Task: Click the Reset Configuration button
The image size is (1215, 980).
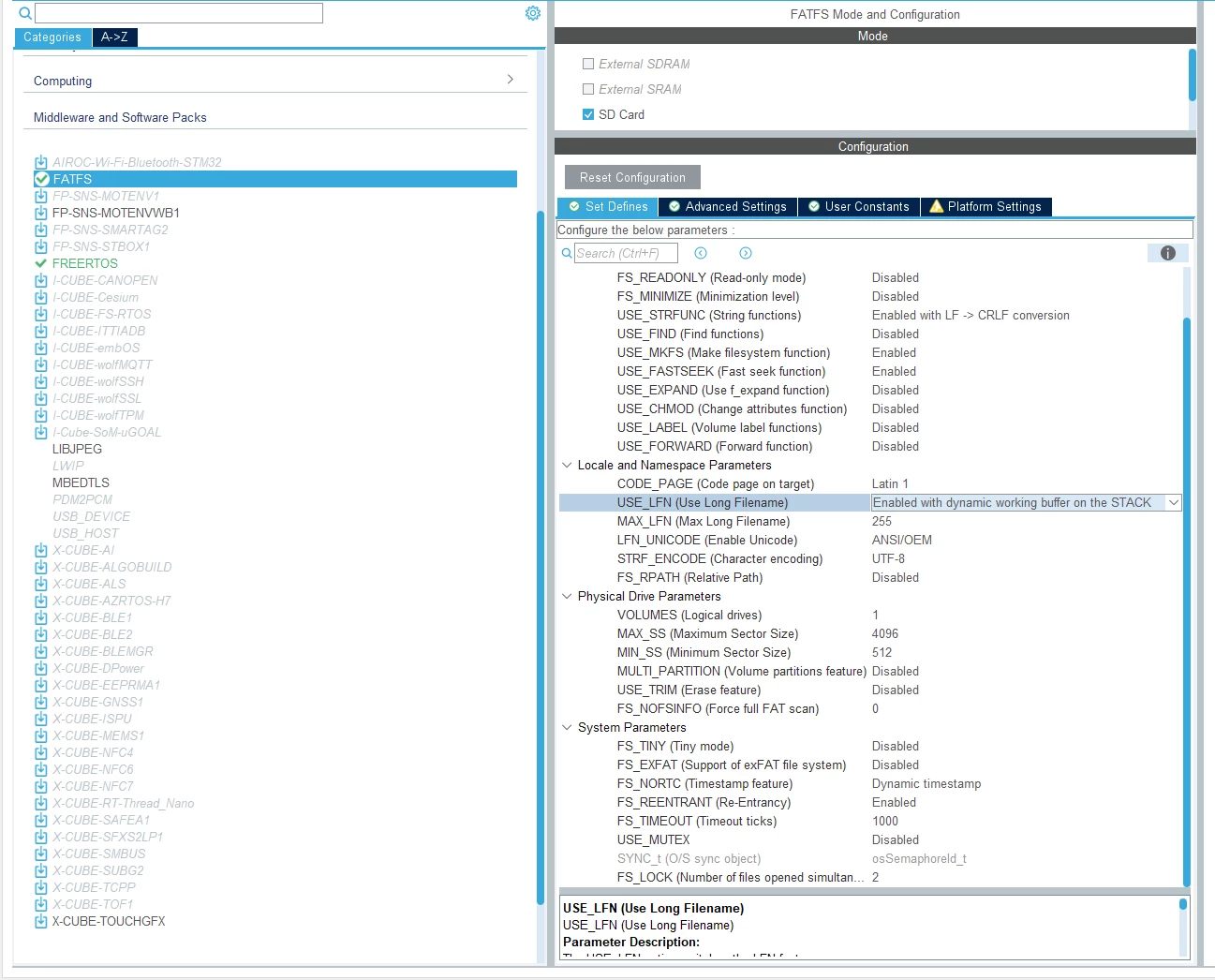Action: coord(632,177)
